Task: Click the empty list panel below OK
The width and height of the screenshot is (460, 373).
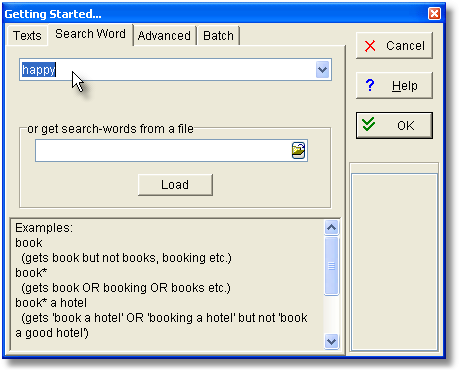Action: click(x=394, y=262)
